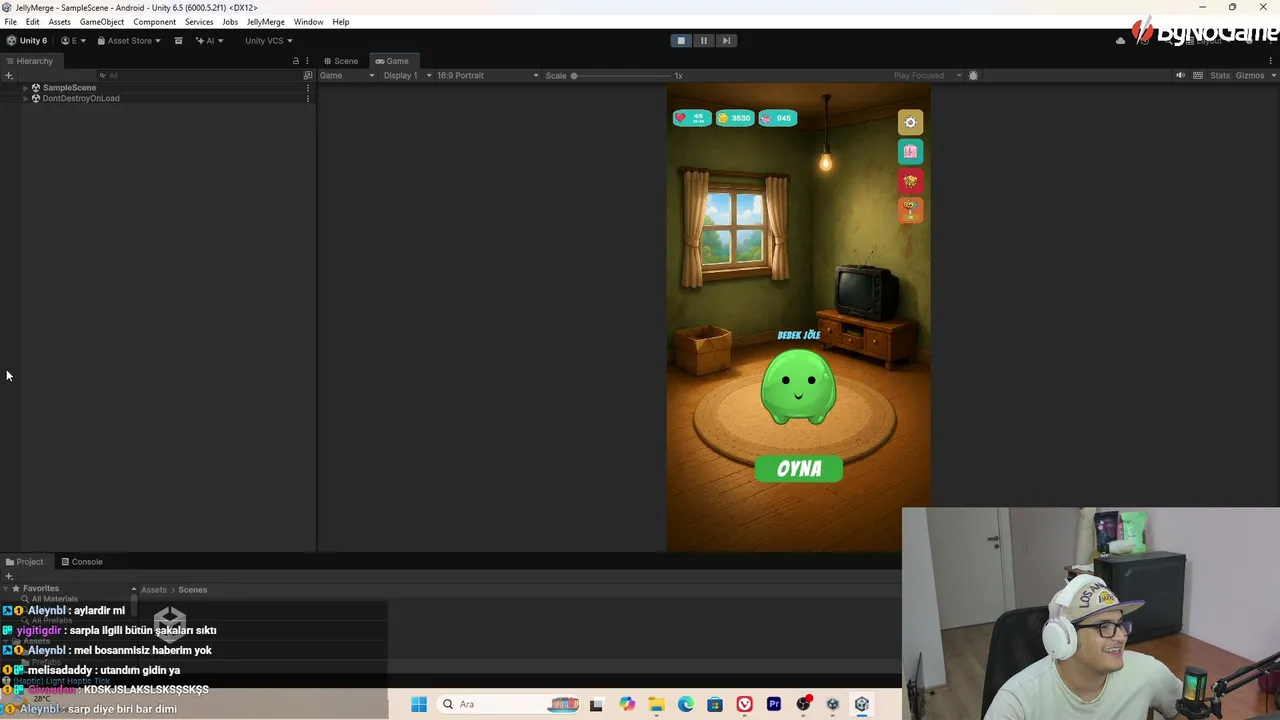Pause the running game

(704, 41)
